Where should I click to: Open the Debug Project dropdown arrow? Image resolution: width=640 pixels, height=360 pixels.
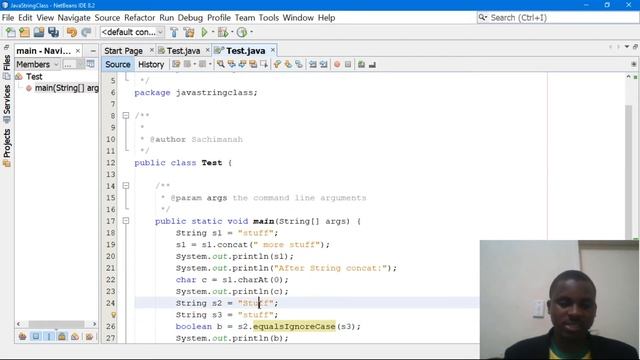[232, 32]
